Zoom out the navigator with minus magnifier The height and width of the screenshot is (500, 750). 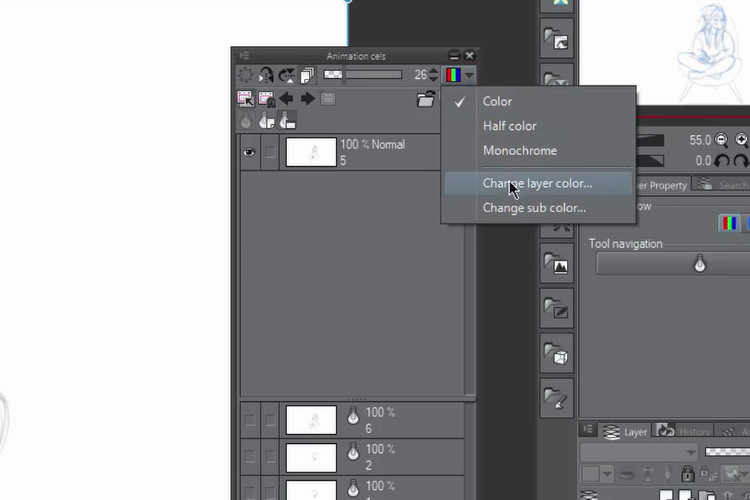[721, 140]
